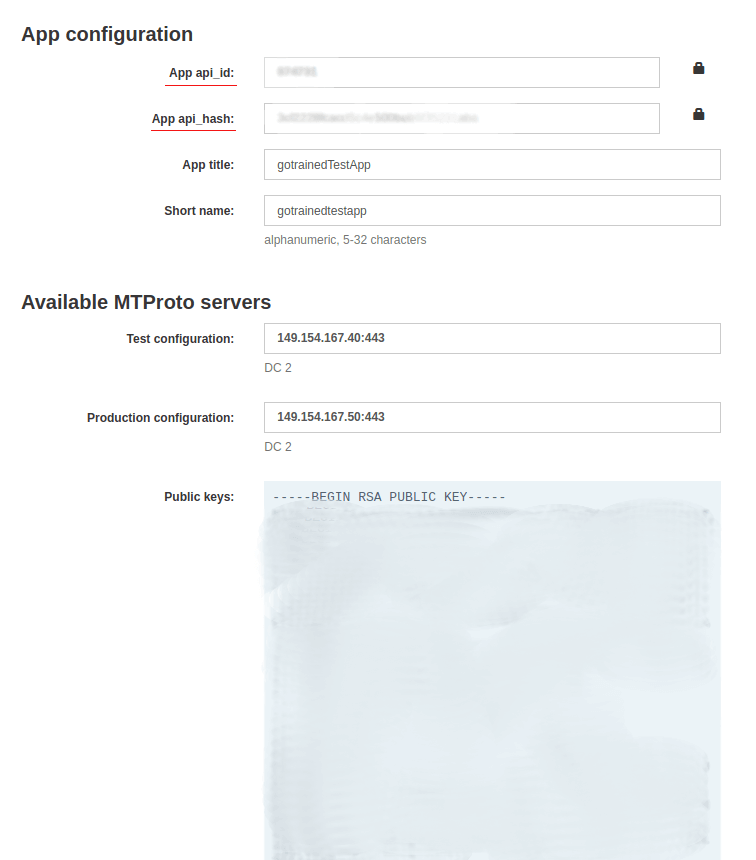
Task: Focus the App api_id input field
Action: pyautogui.click(x=462, y=72)
